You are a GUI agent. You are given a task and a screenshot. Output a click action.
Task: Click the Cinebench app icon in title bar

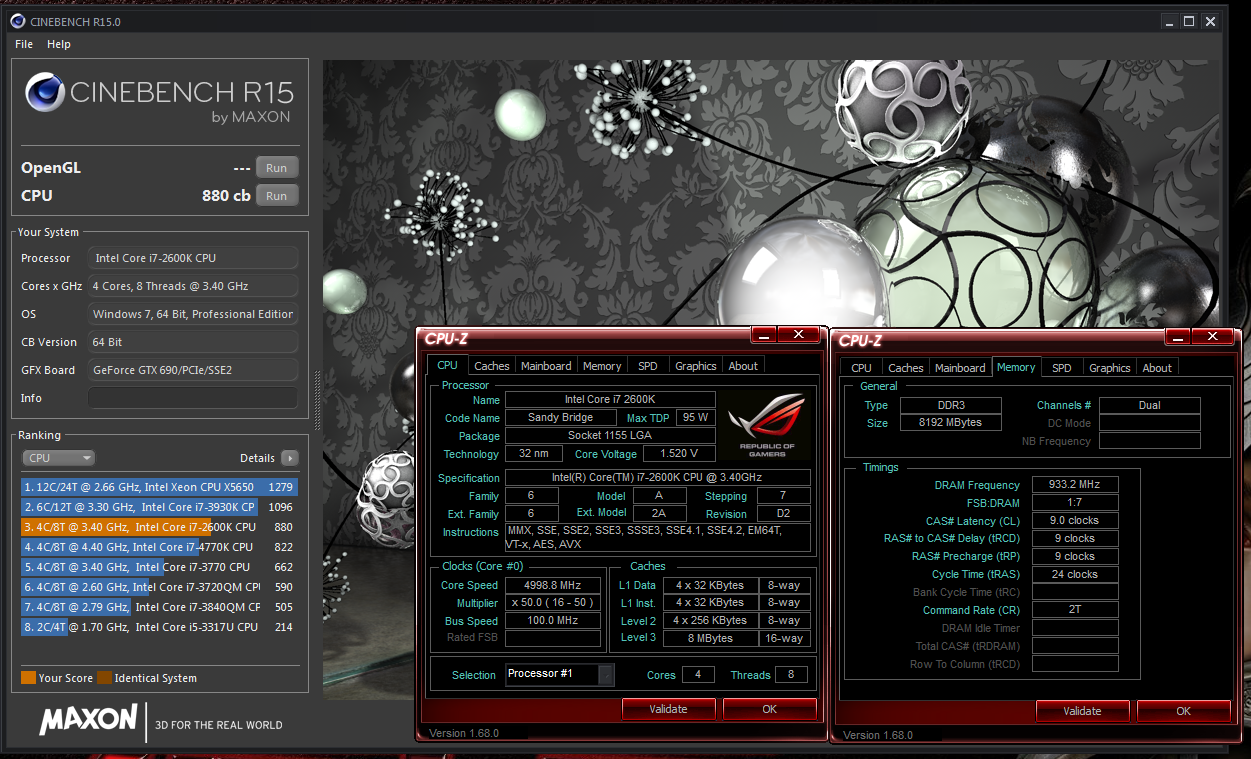(x=18, y=21)
